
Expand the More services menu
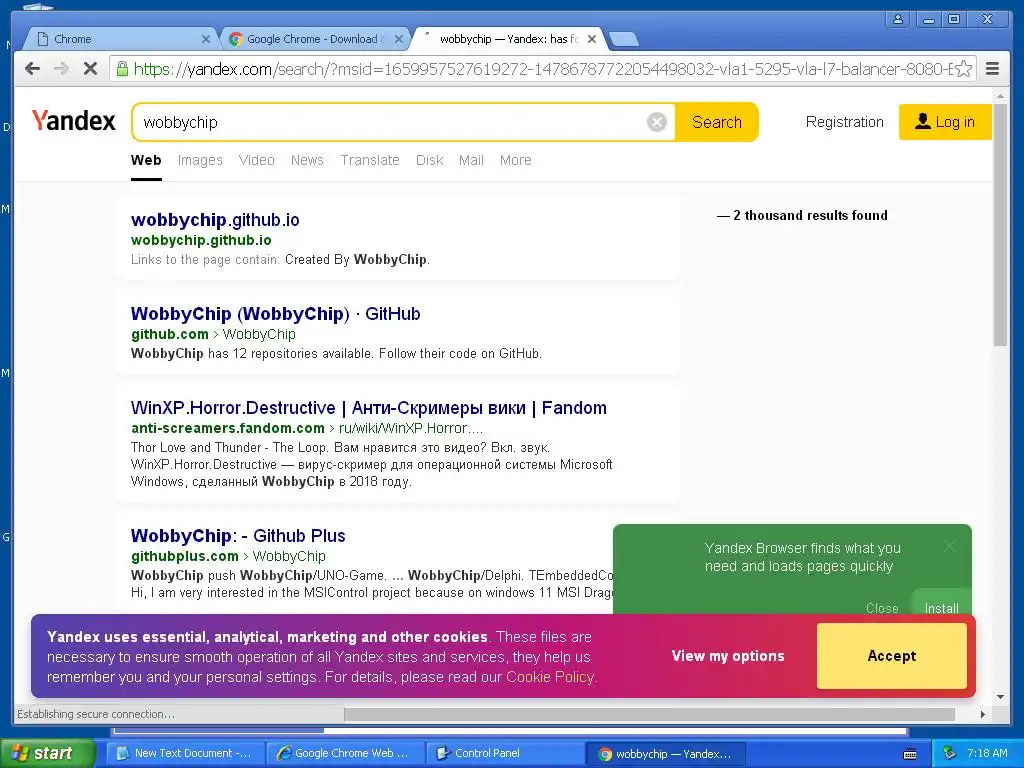click(x=515, y=160)
